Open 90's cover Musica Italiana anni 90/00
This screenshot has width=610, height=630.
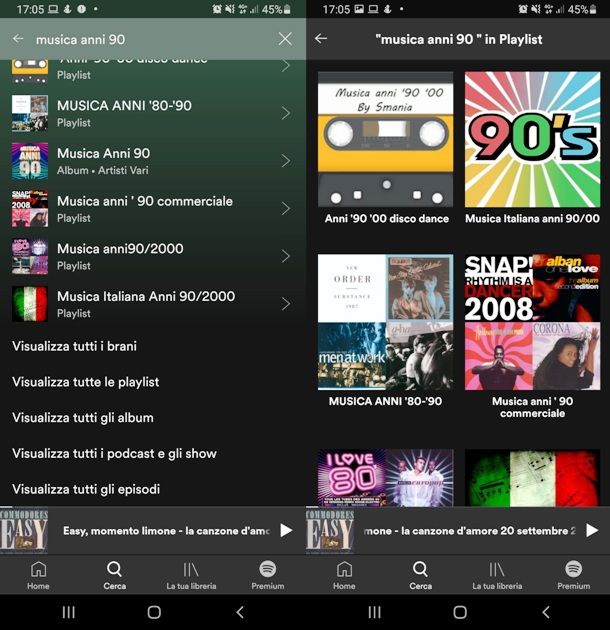(532, 139)
